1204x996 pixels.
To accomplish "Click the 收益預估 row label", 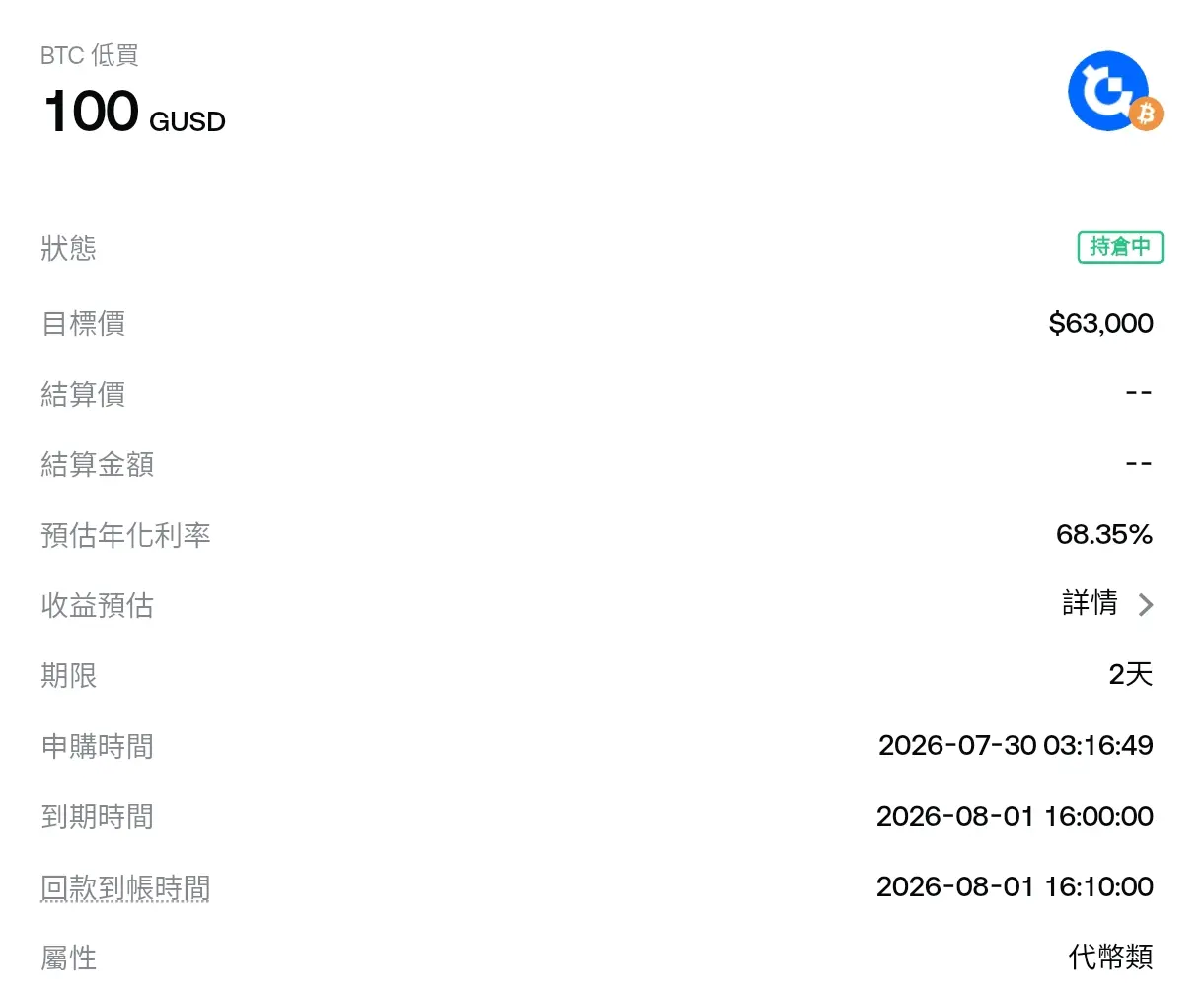I will point(98,605).
